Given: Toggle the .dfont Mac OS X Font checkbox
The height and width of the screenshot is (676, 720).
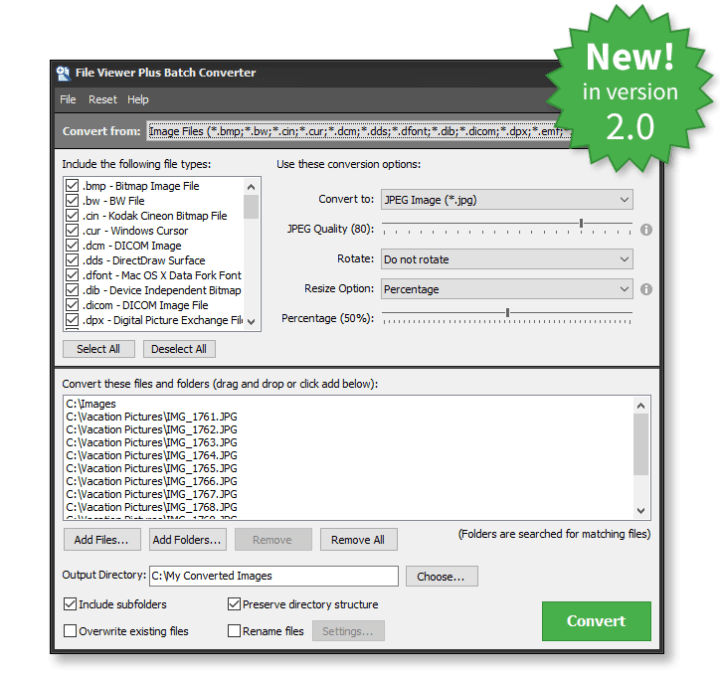Looking at the screenshot, I should pos(72,275).
